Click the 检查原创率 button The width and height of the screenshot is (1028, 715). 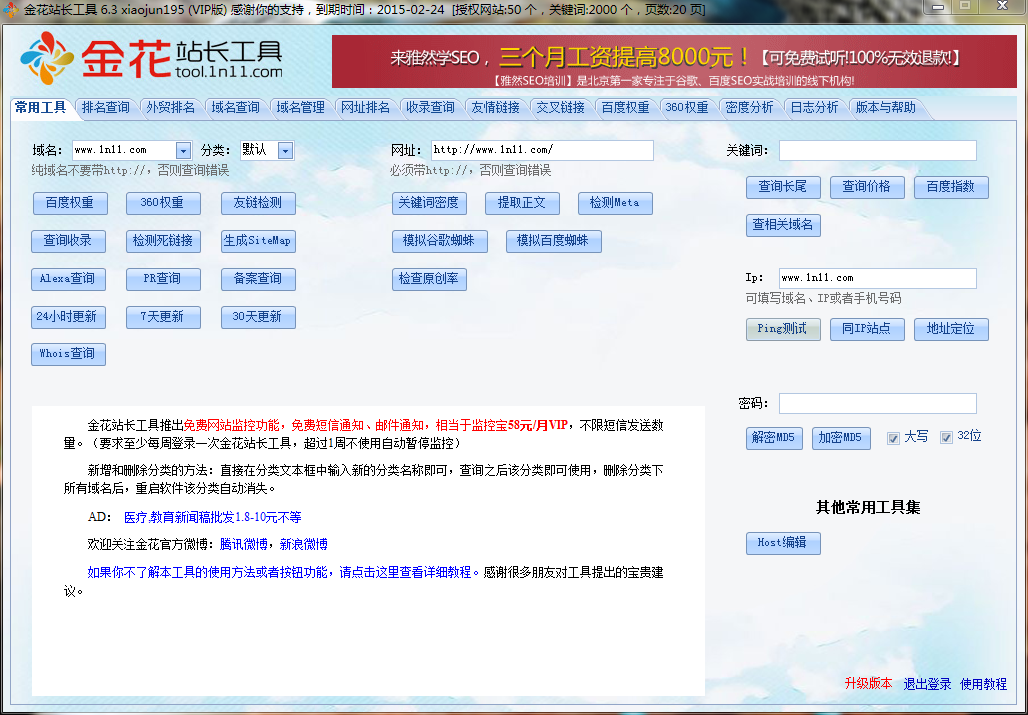click(429, 279)
